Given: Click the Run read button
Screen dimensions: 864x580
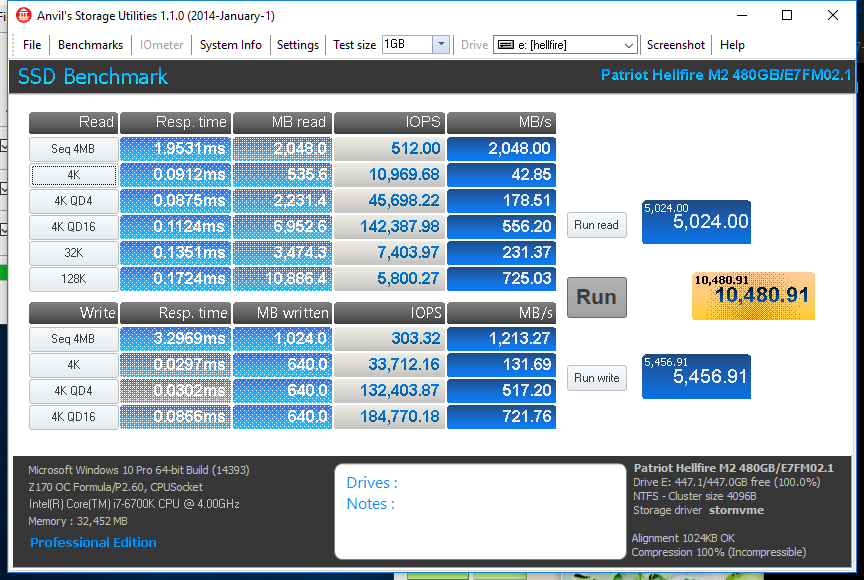Looking at the screenshot, I should tap(596, 225).
